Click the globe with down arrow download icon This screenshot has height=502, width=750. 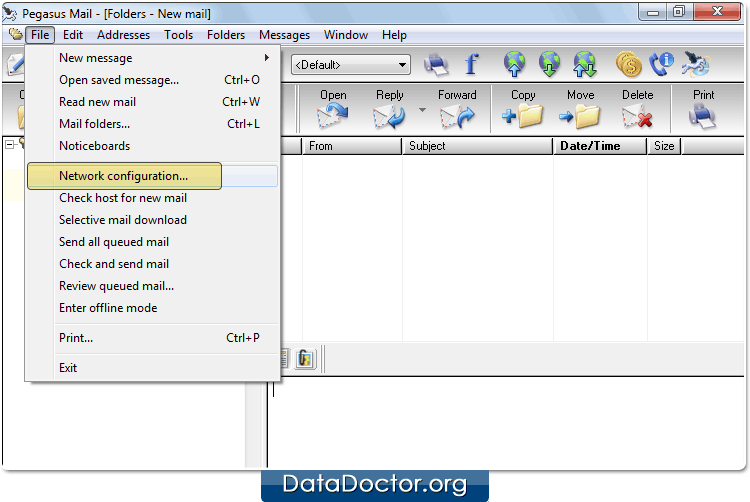[550, 65]
